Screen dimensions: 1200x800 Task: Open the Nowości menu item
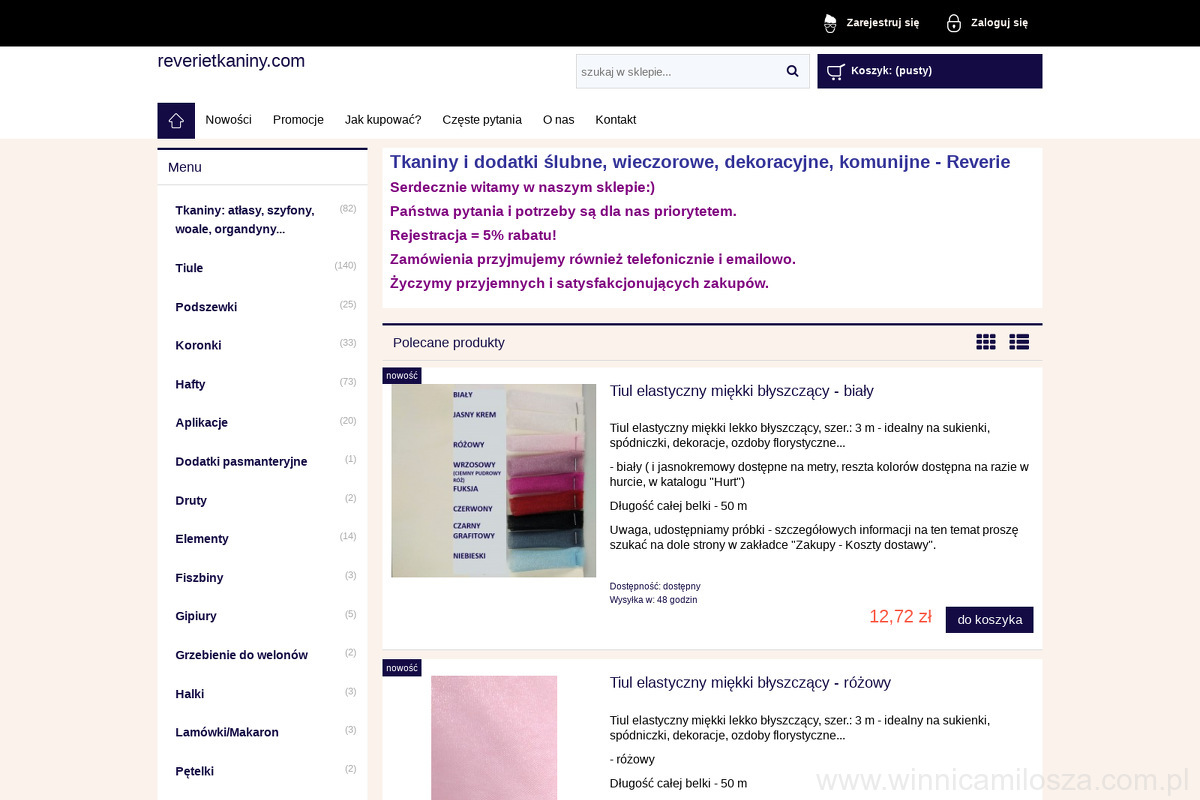point(228,120)
